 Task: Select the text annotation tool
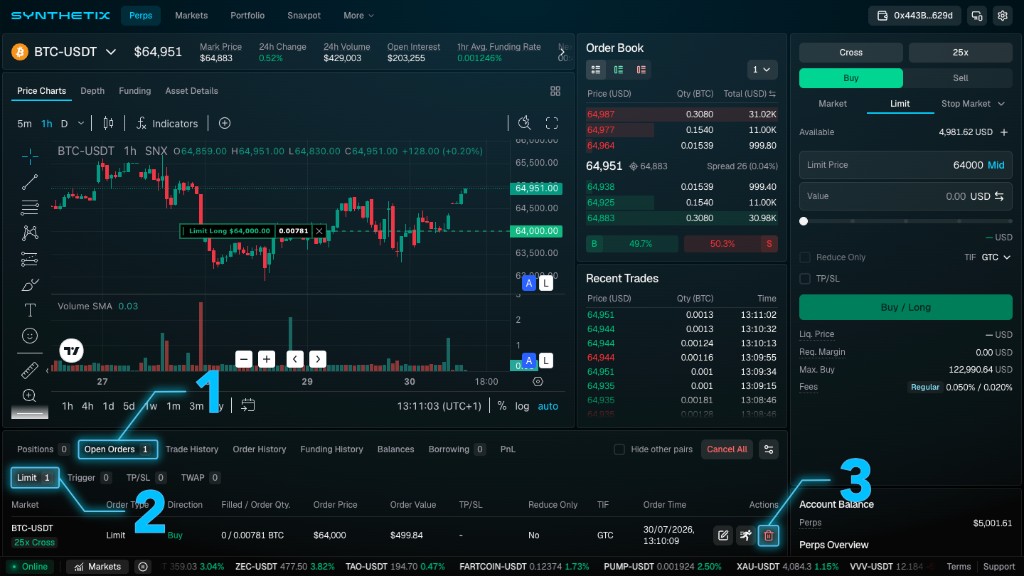pyautogui.click(x=29, y=310)
